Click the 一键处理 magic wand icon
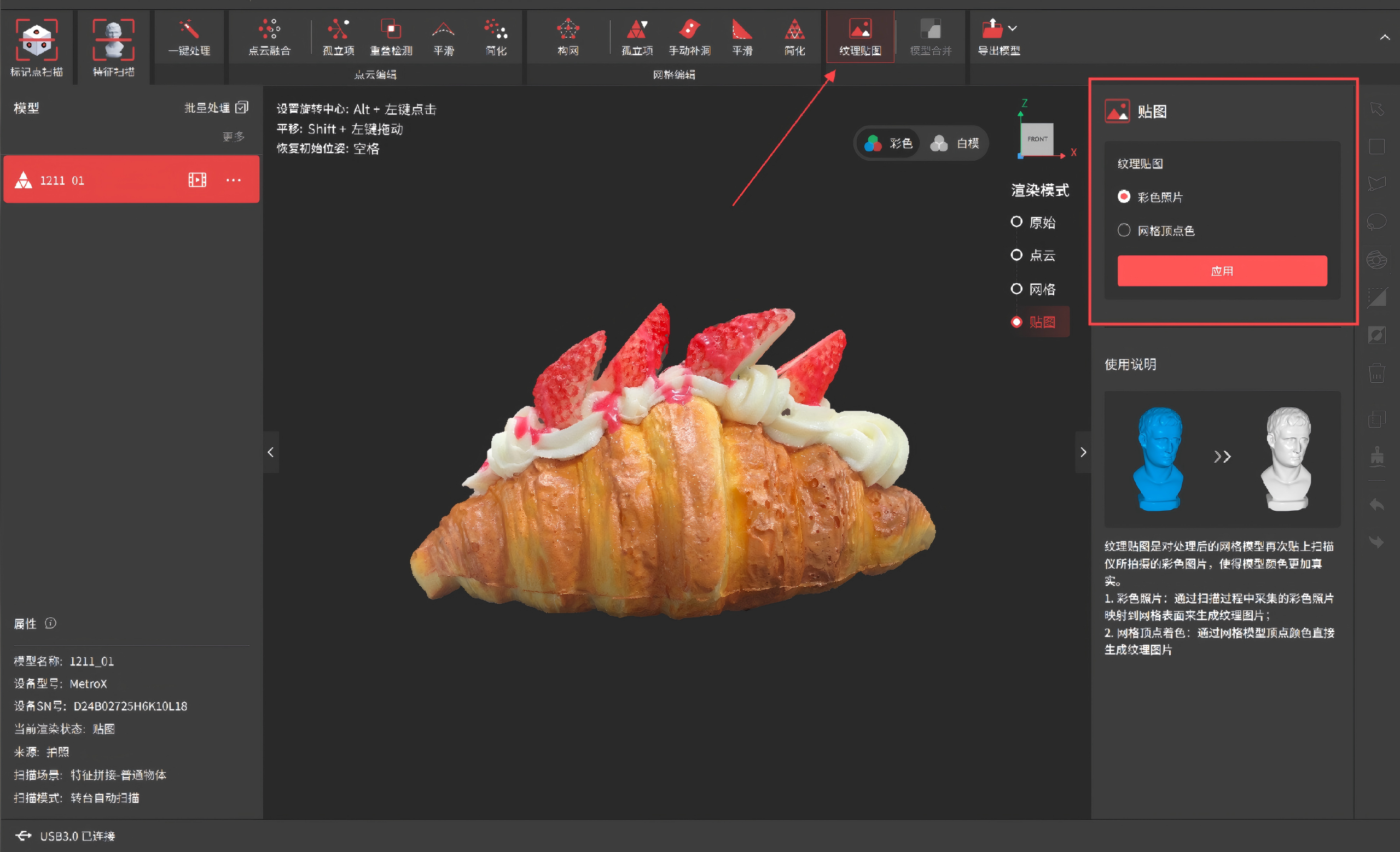 coord(189,30)
